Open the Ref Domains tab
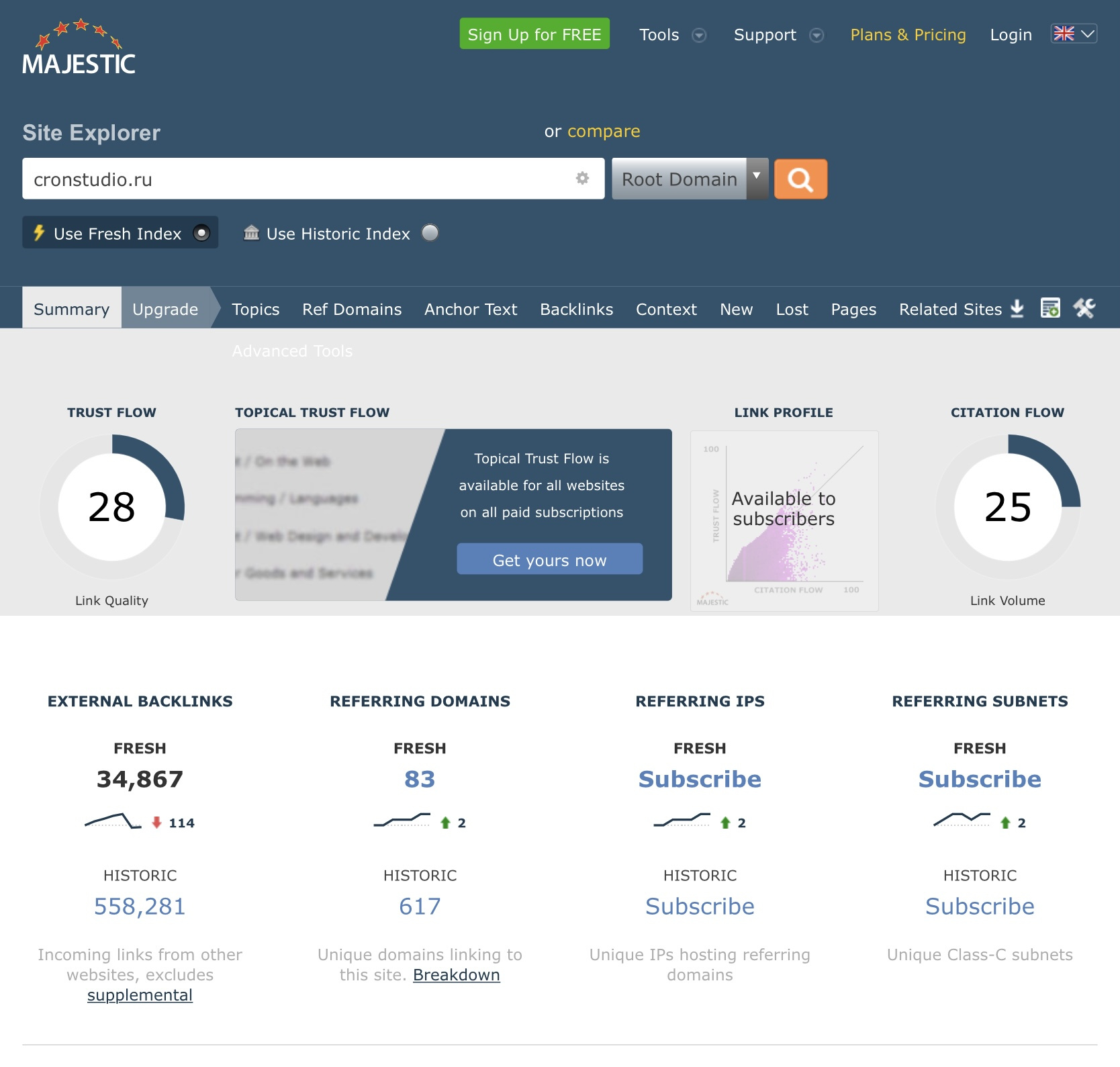The image size is (1120, 1067). pos(352,309)
